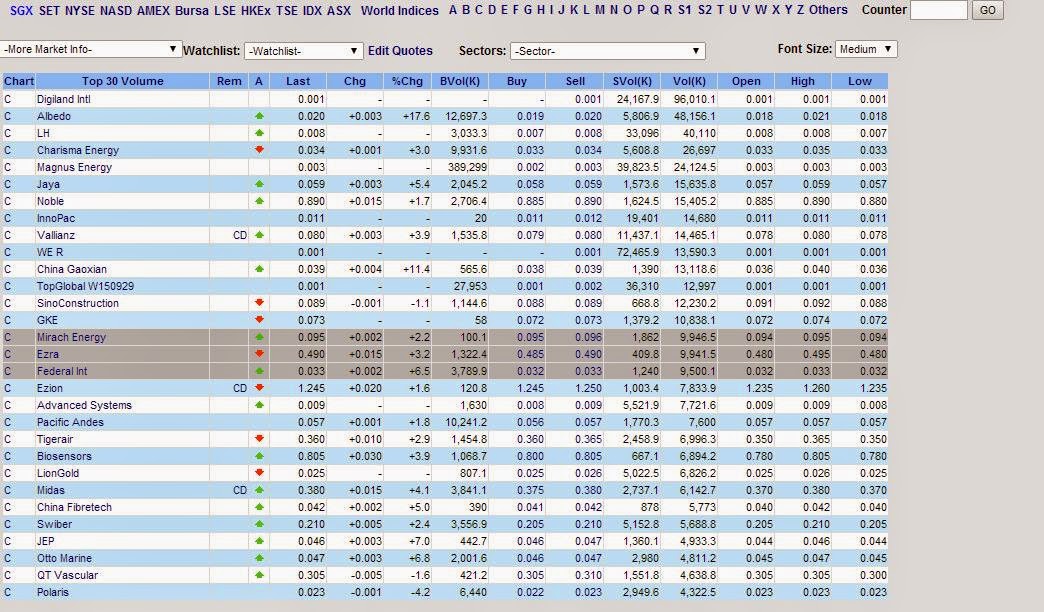1044x612 pixels.
Task: Filter counters by S1 group
Action: [684, 10]
